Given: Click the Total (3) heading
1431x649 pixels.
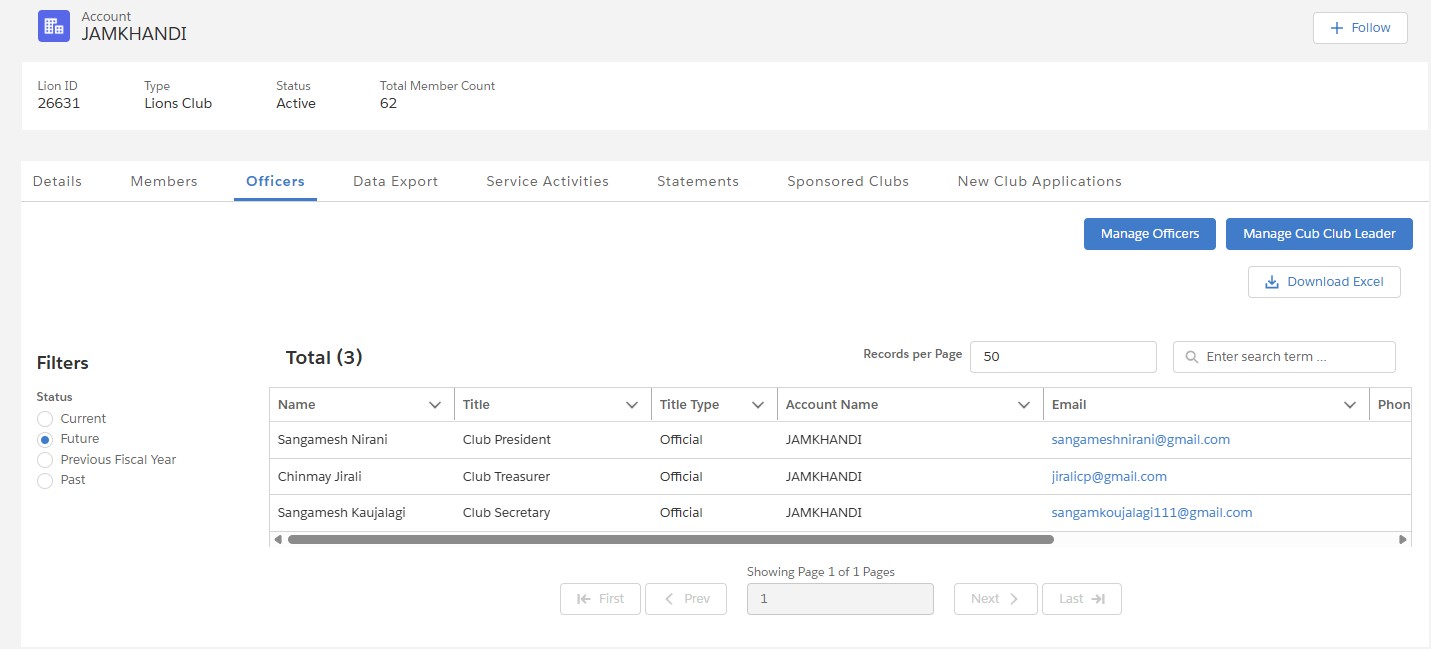Looking at the screenshot, I should tap(324, 357).
